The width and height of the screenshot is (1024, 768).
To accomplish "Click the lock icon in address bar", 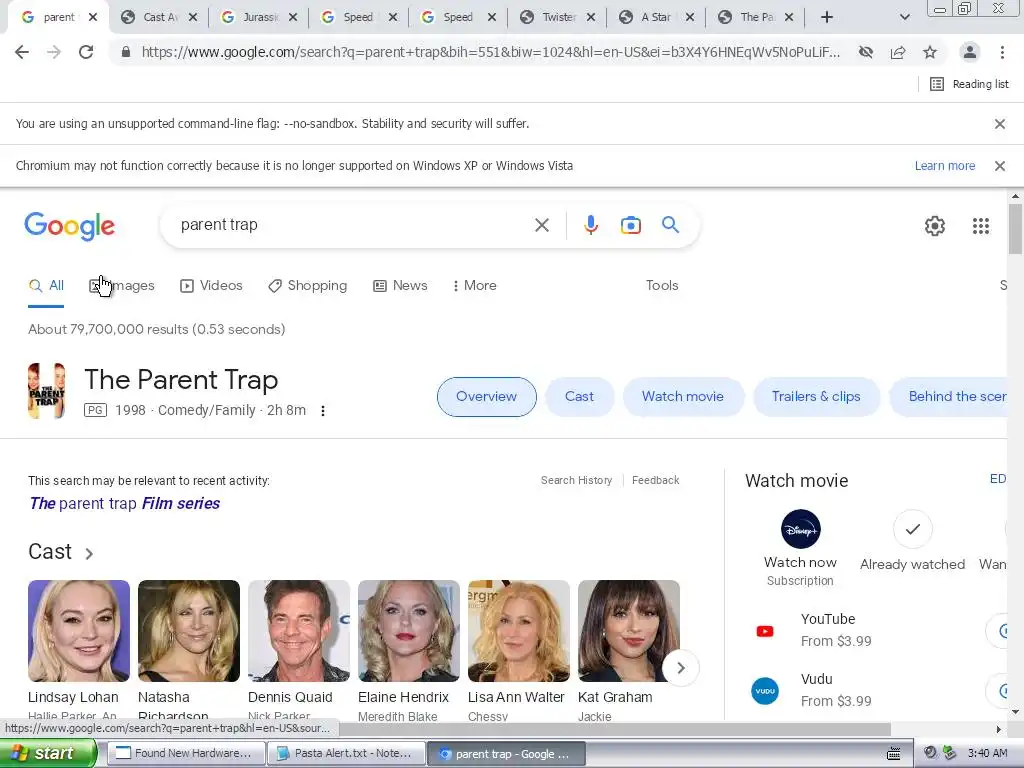I will [126, 52].
